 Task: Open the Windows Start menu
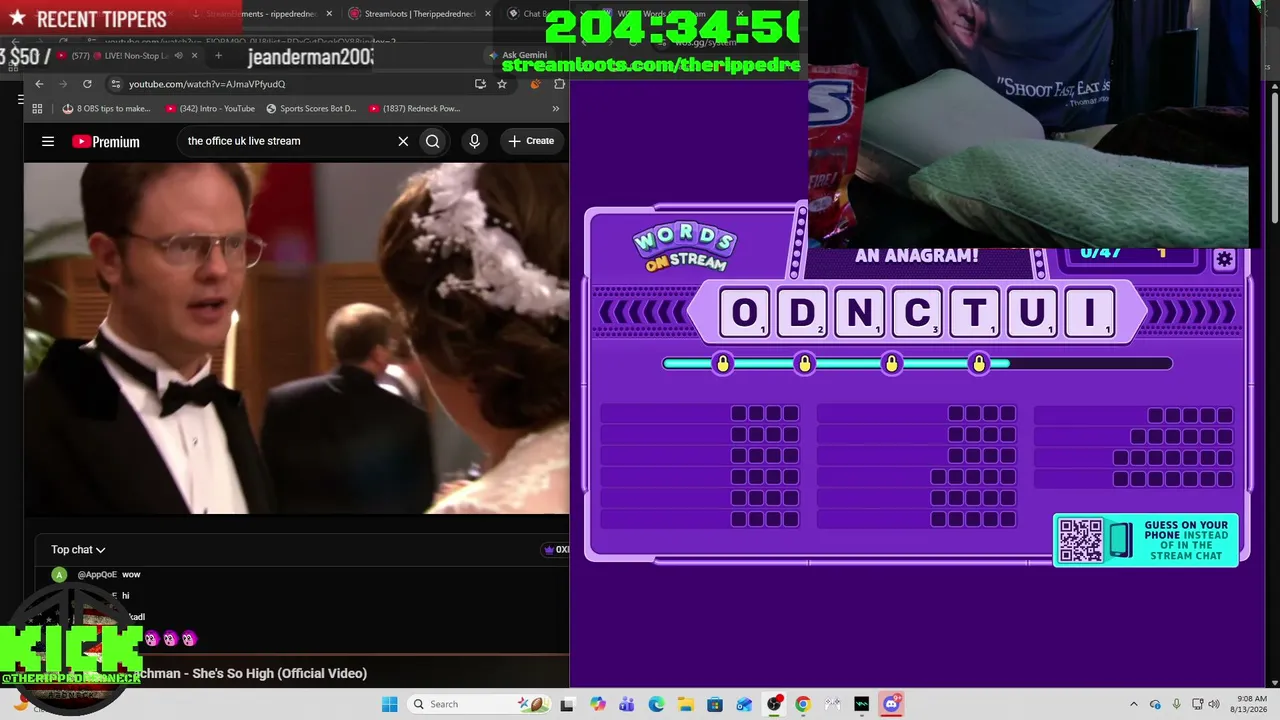[x=390, y=704]
